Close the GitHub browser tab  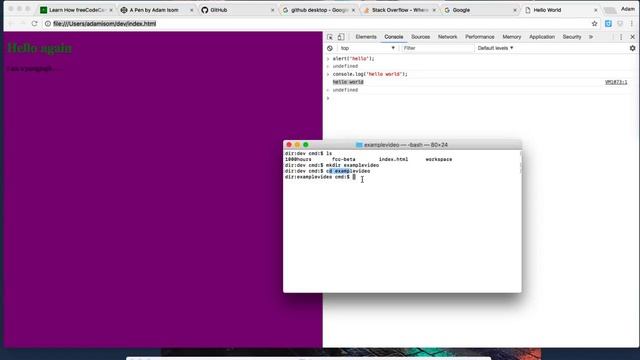pyautogui.click(x=273, y=10)
